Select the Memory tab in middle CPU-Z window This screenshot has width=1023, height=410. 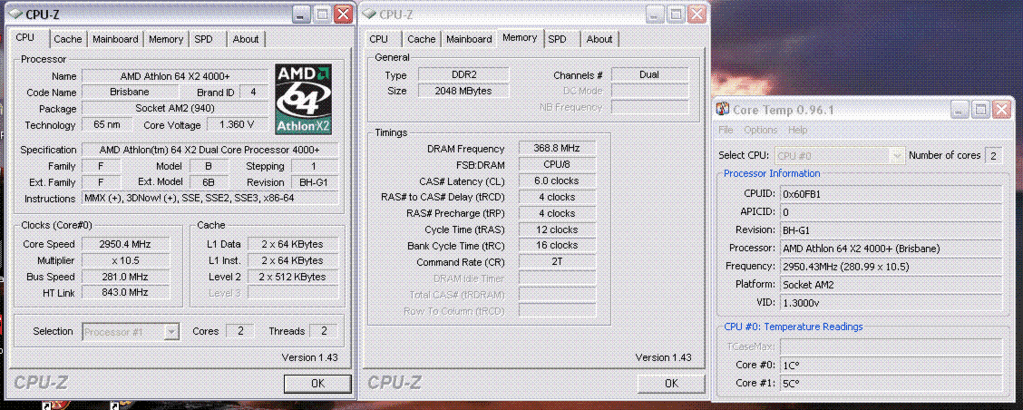coord(519,38)
